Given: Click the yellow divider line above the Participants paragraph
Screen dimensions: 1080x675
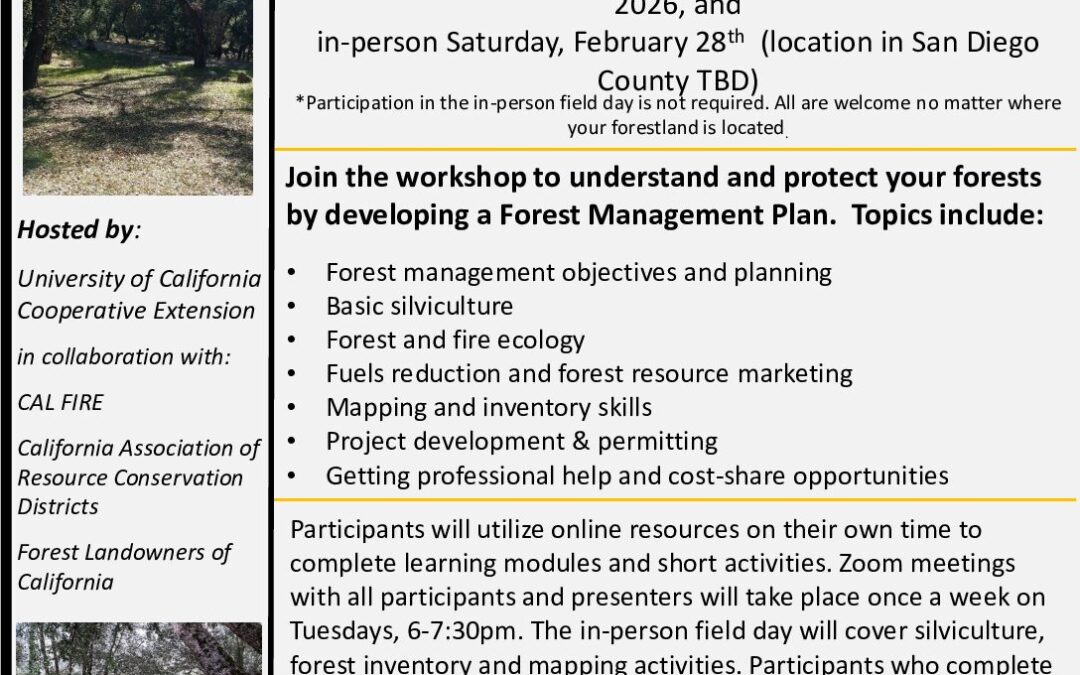Looking at the screenshot, I should tap(676, 499).
